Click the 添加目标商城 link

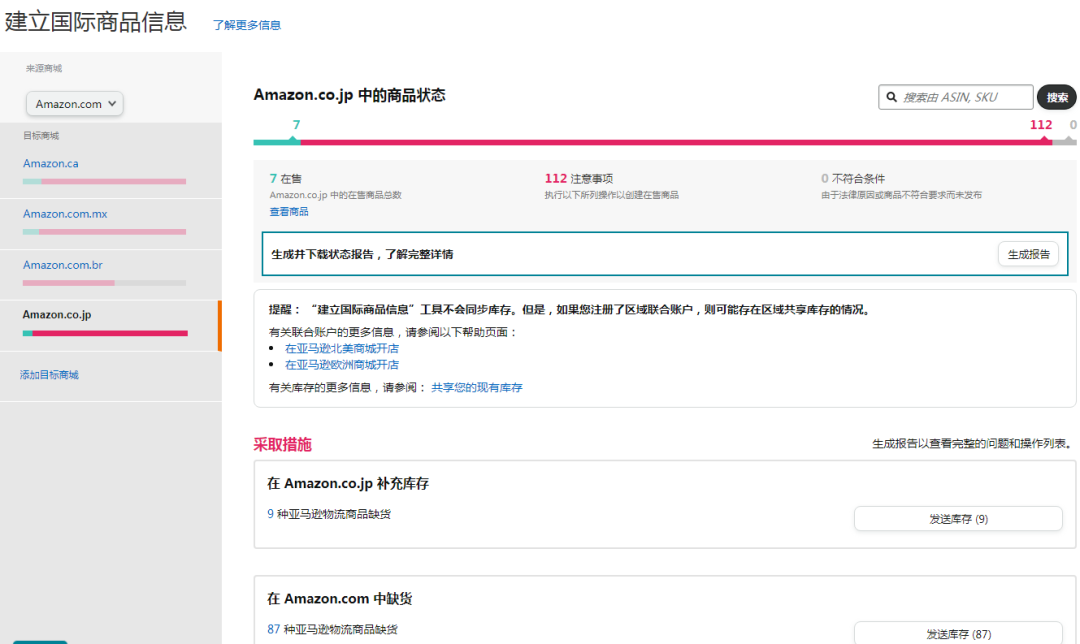pos(49,375)
